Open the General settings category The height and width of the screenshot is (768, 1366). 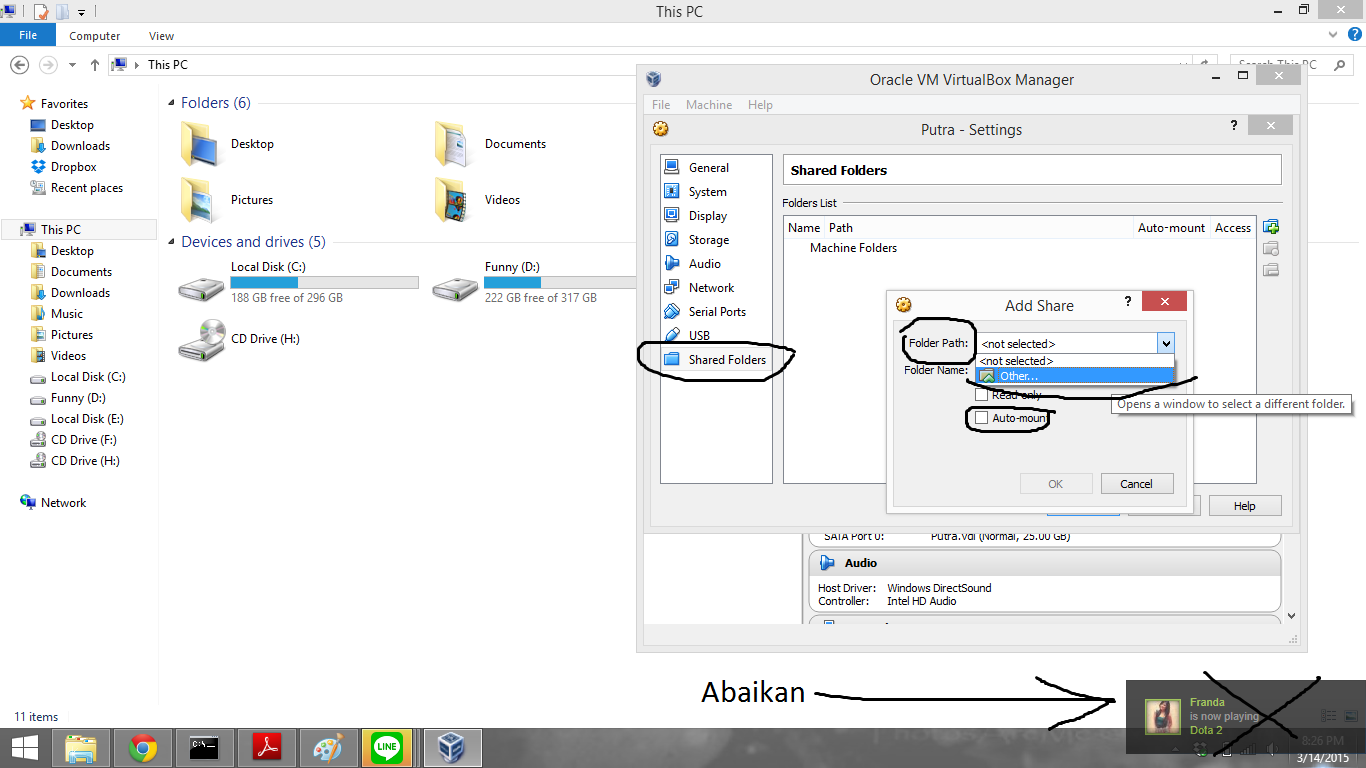708,168
